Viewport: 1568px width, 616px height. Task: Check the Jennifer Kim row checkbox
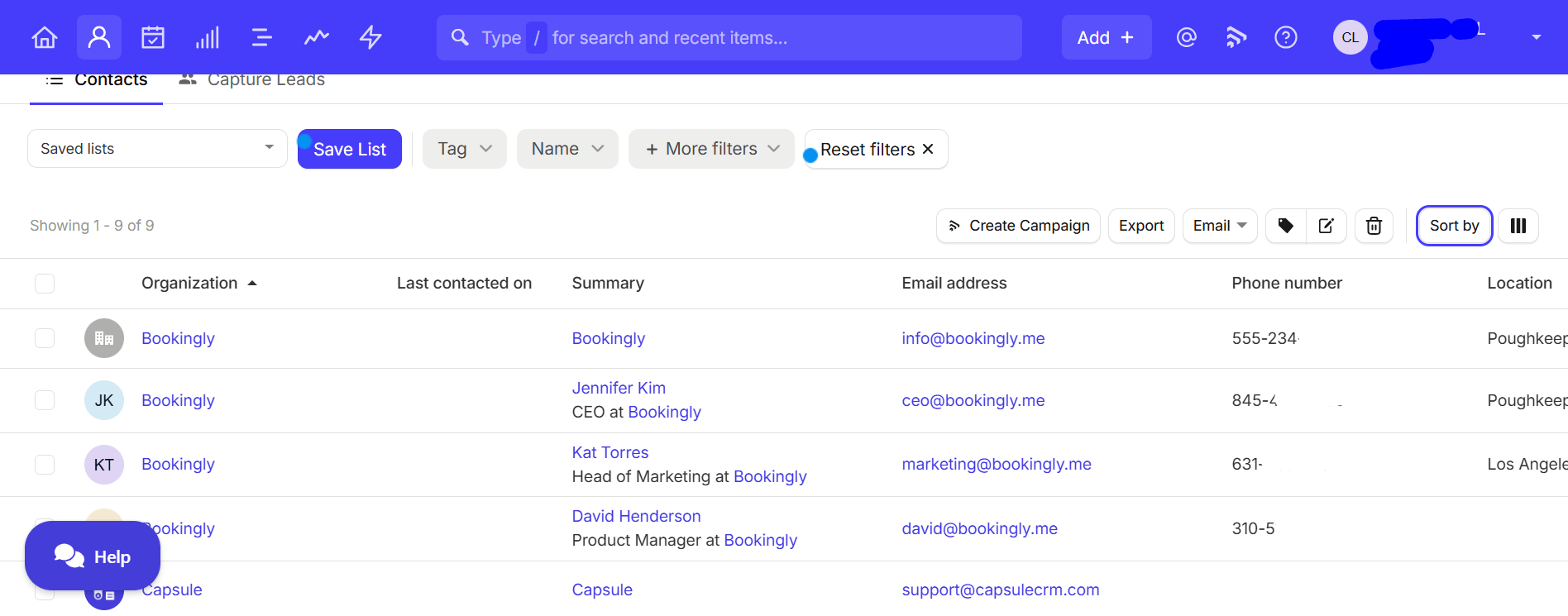pos(45,400)
